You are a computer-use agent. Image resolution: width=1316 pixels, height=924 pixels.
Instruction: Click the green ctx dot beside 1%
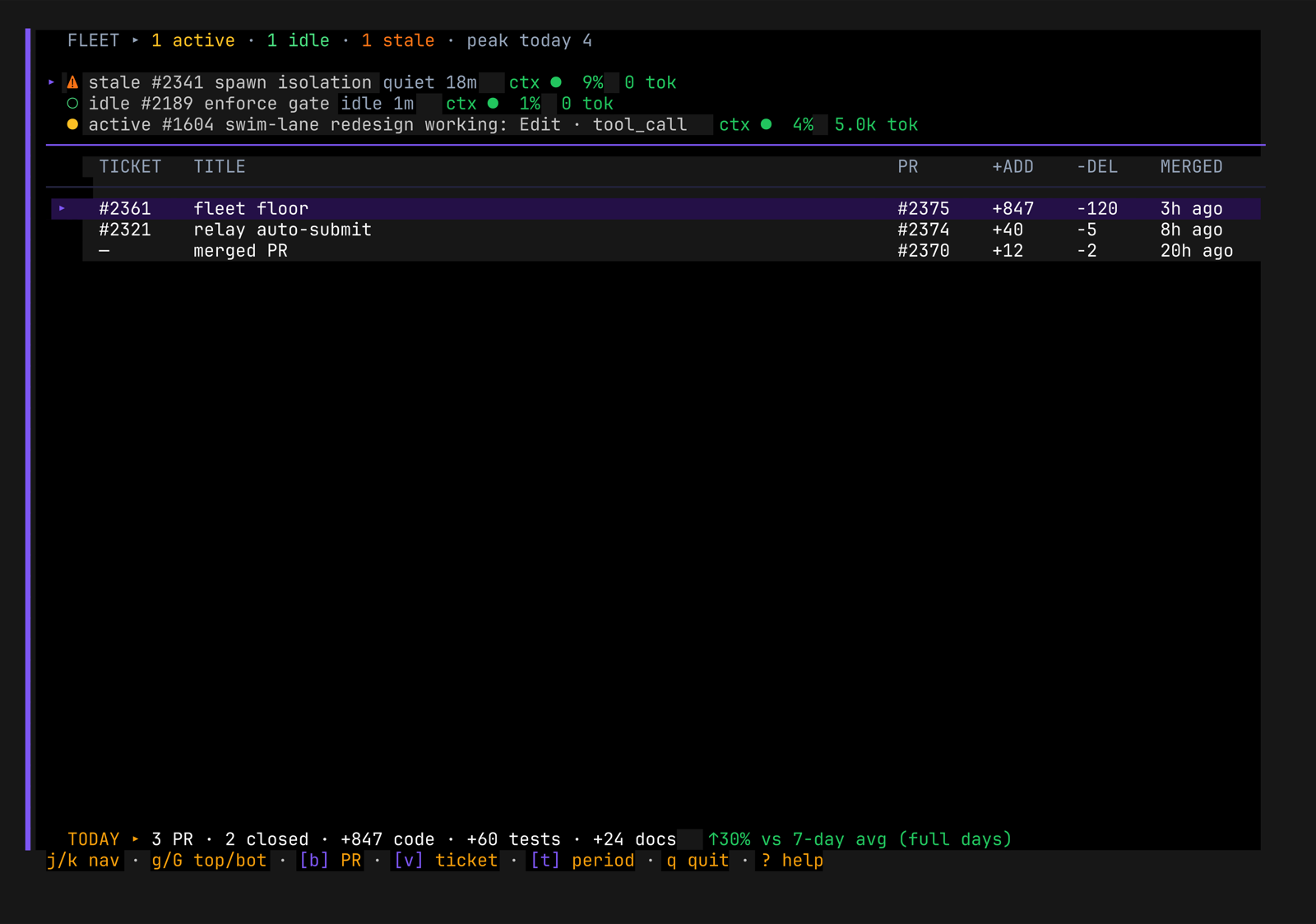pos(493,104)
